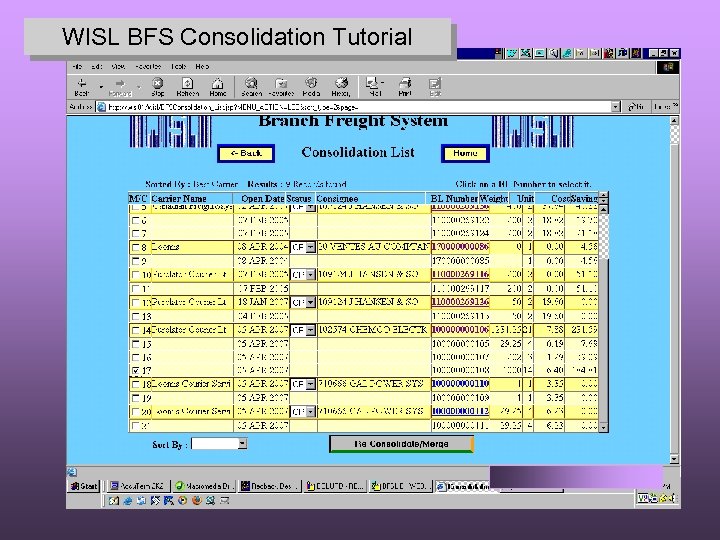This screenshot has height=540, width=720.
Task: Open the Favorites menu
Action: pyautogui.click(x=148, y=67)
